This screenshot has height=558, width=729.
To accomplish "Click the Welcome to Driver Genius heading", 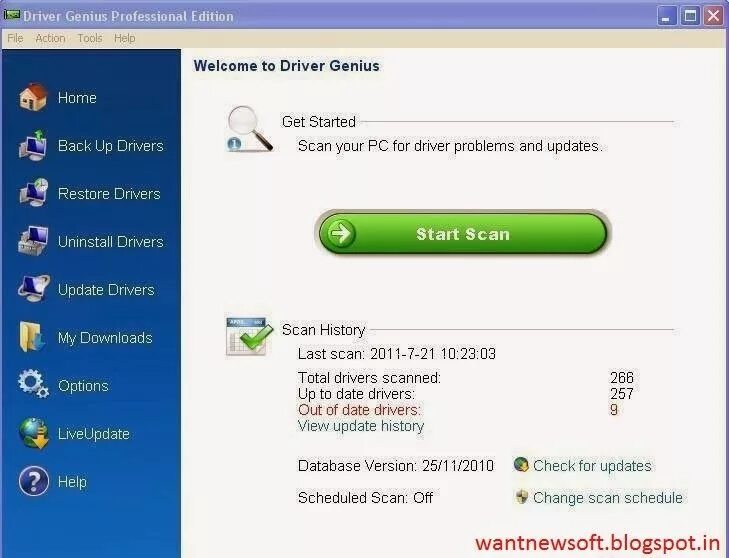I will click(286, 66).
